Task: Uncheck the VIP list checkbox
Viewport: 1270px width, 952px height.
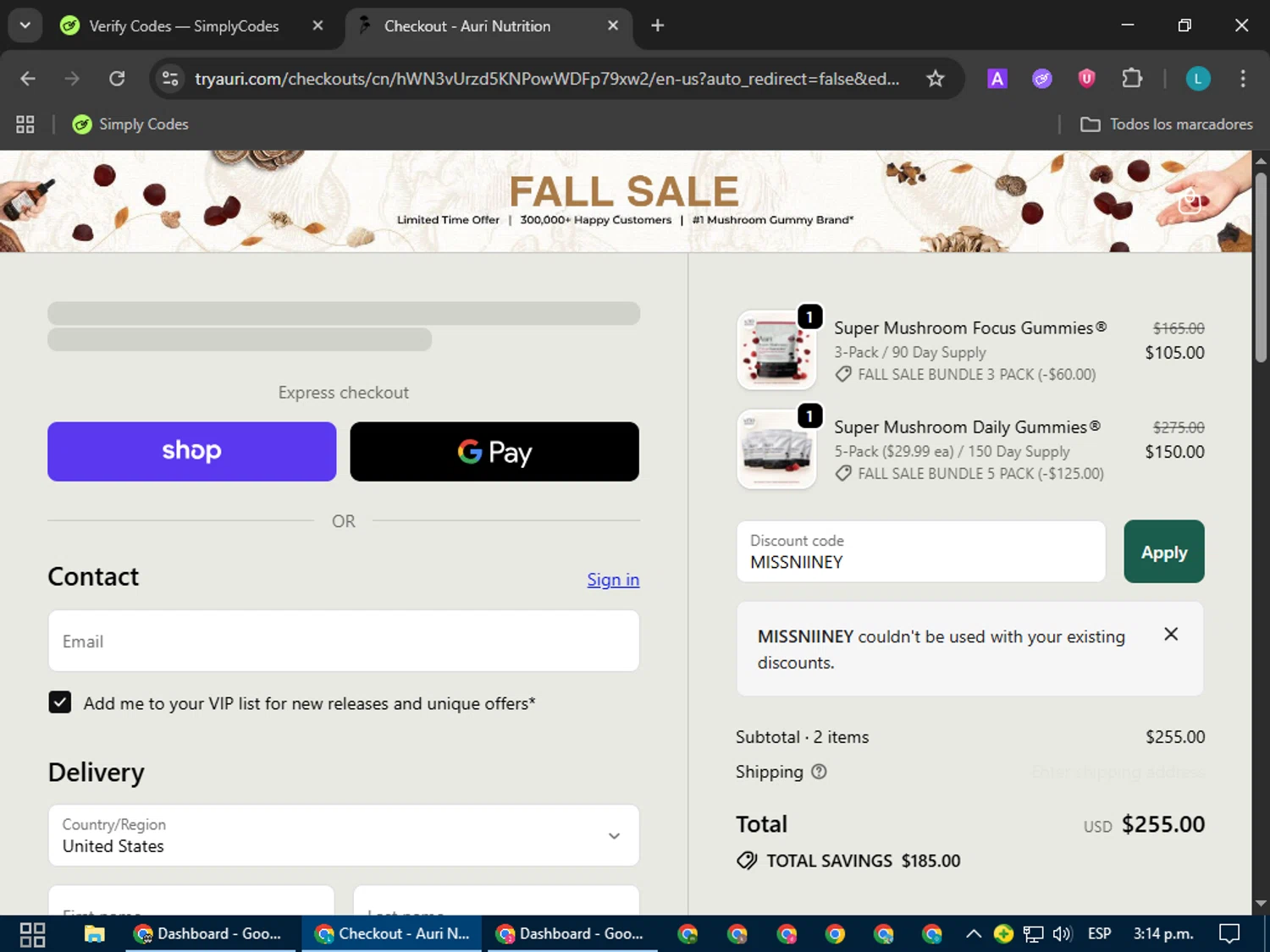Action: coord(59,702)
